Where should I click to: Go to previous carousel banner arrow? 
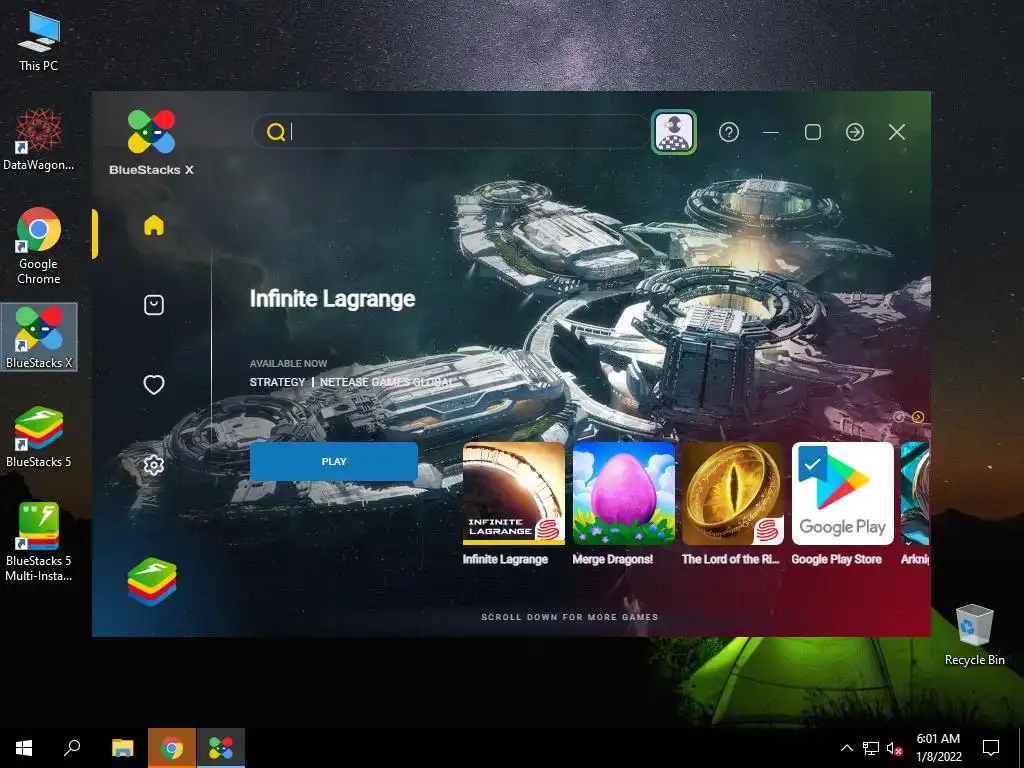pos(899,417)
